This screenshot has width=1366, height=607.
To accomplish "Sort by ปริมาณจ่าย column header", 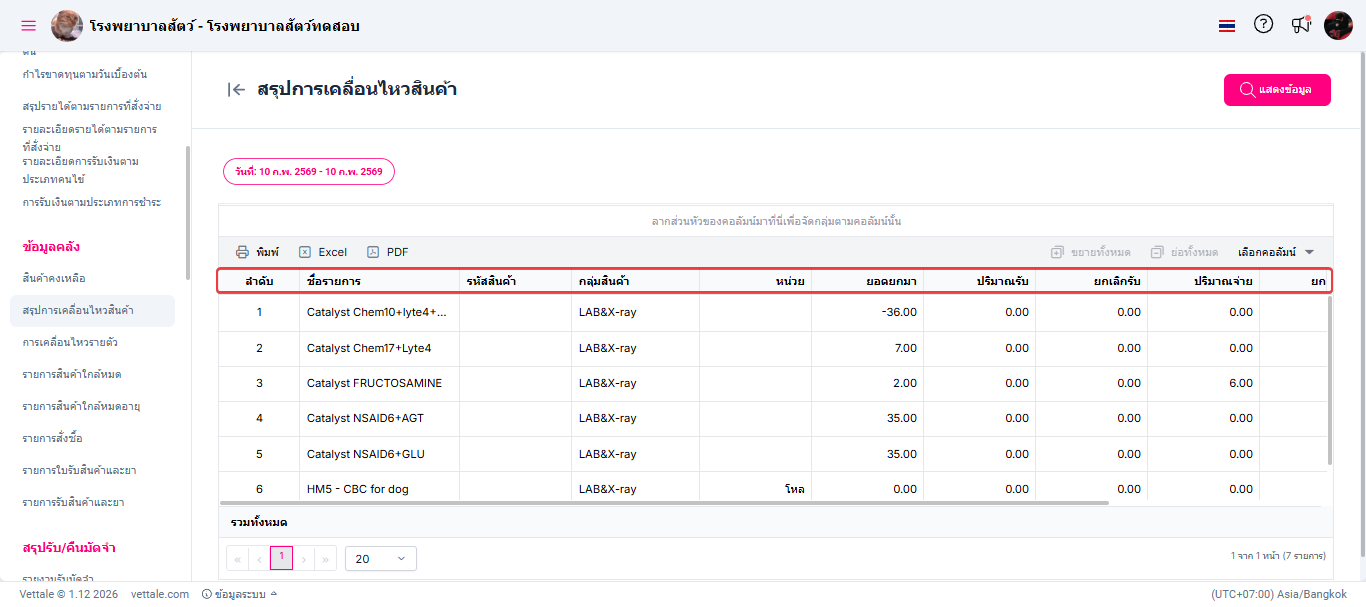I will point(1203,282).
